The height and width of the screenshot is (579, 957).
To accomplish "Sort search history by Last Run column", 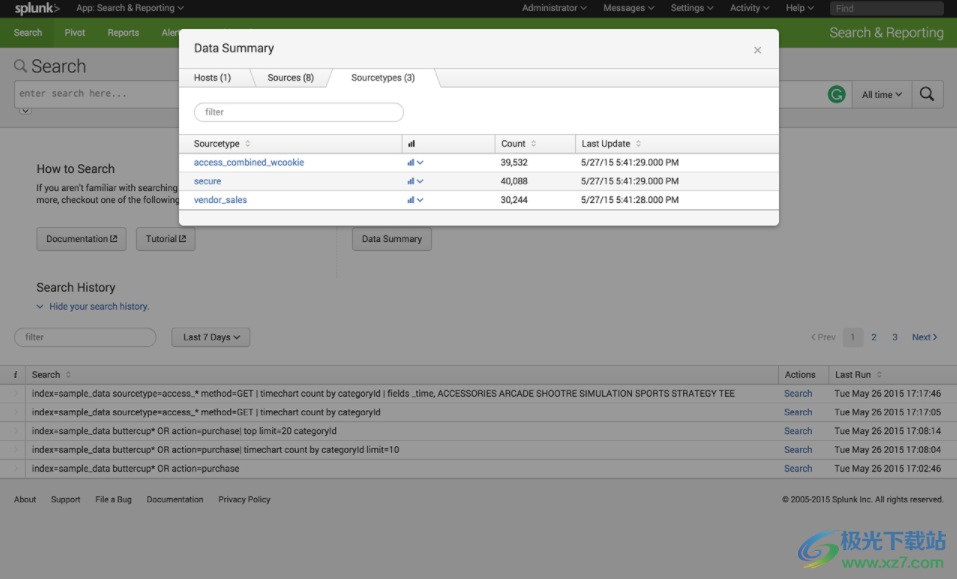I will pyautogui.click(x=858, y=375).
